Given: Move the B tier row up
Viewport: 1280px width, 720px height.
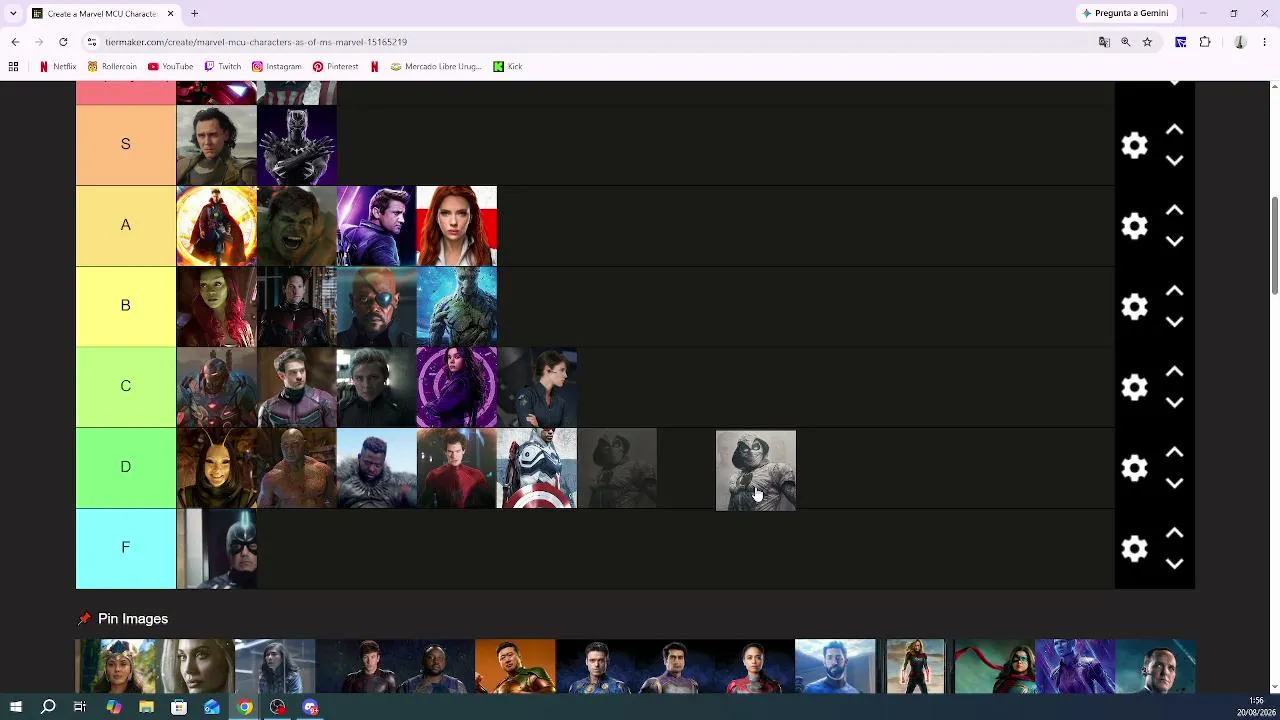Looking at the screenshot, I should point(1175,291).
